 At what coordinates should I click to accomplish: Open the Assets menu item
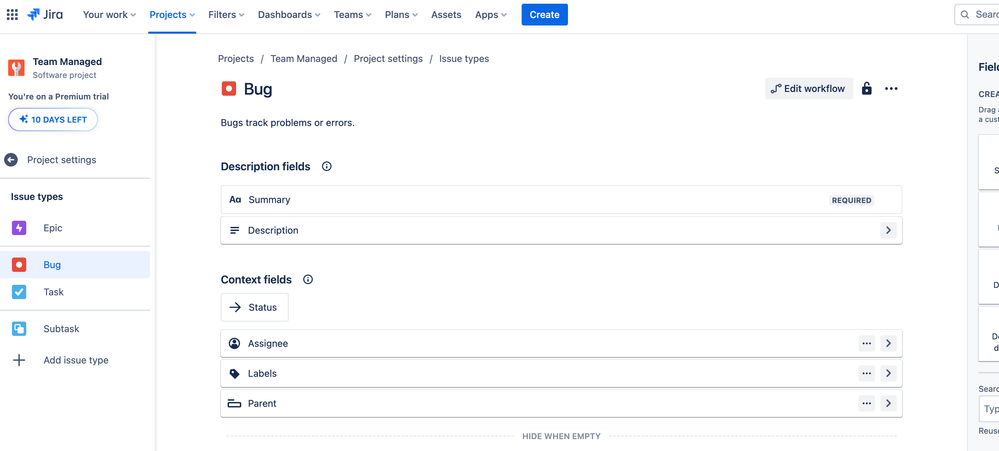[446, 15]
